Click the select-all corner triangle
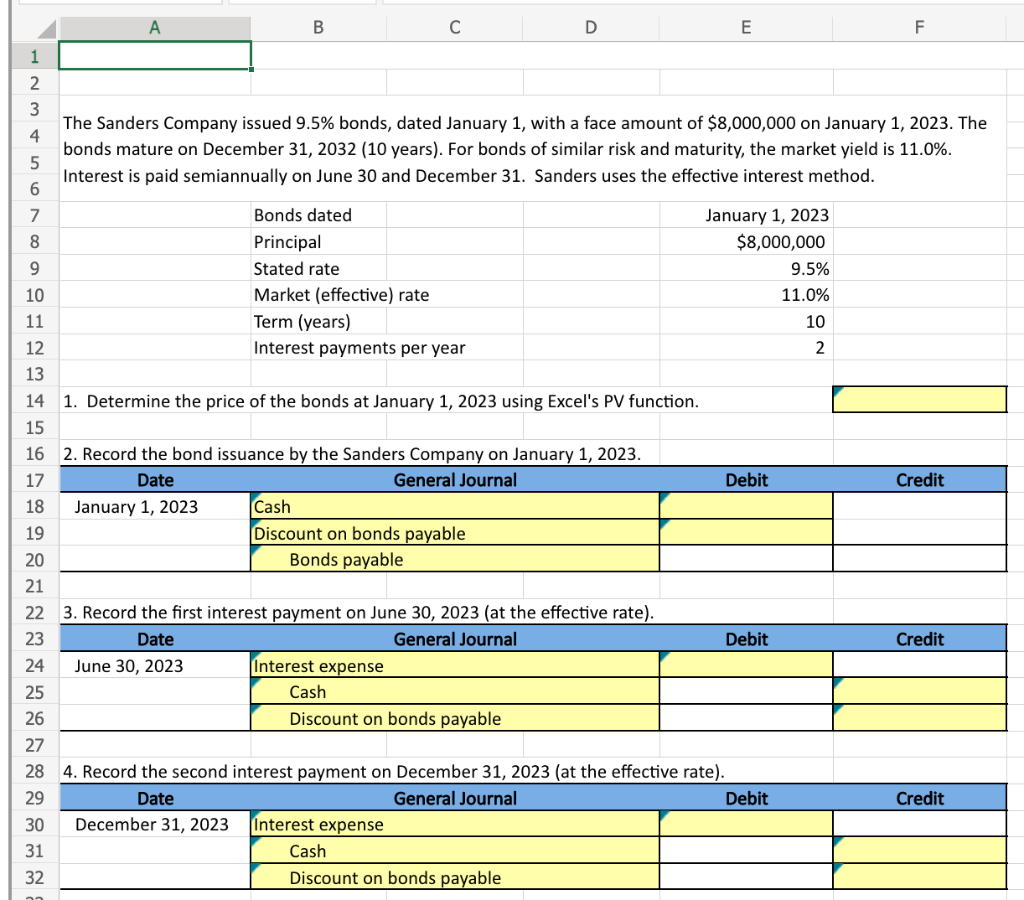The width and height of the screenshot is (1024, 900). tap(46, 29)
